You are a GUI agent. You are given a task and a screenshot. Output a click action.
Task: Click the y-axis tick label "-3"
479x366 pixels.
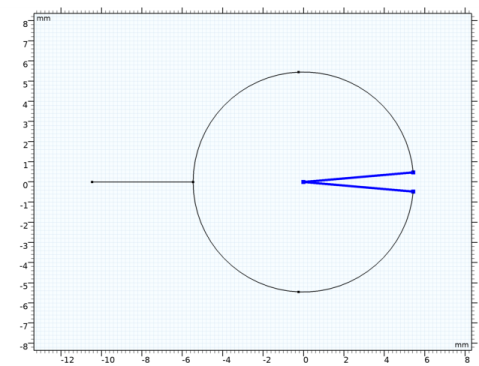click(x=24, y=246)
